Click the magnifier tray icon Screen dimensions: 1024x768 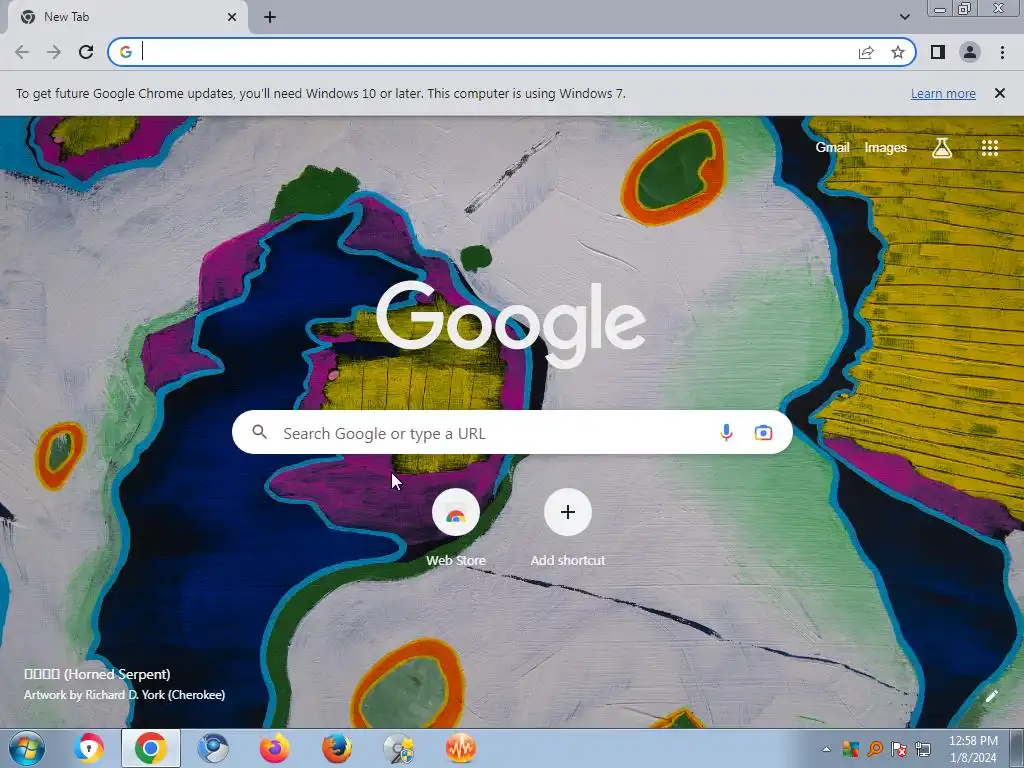[875, 749]
